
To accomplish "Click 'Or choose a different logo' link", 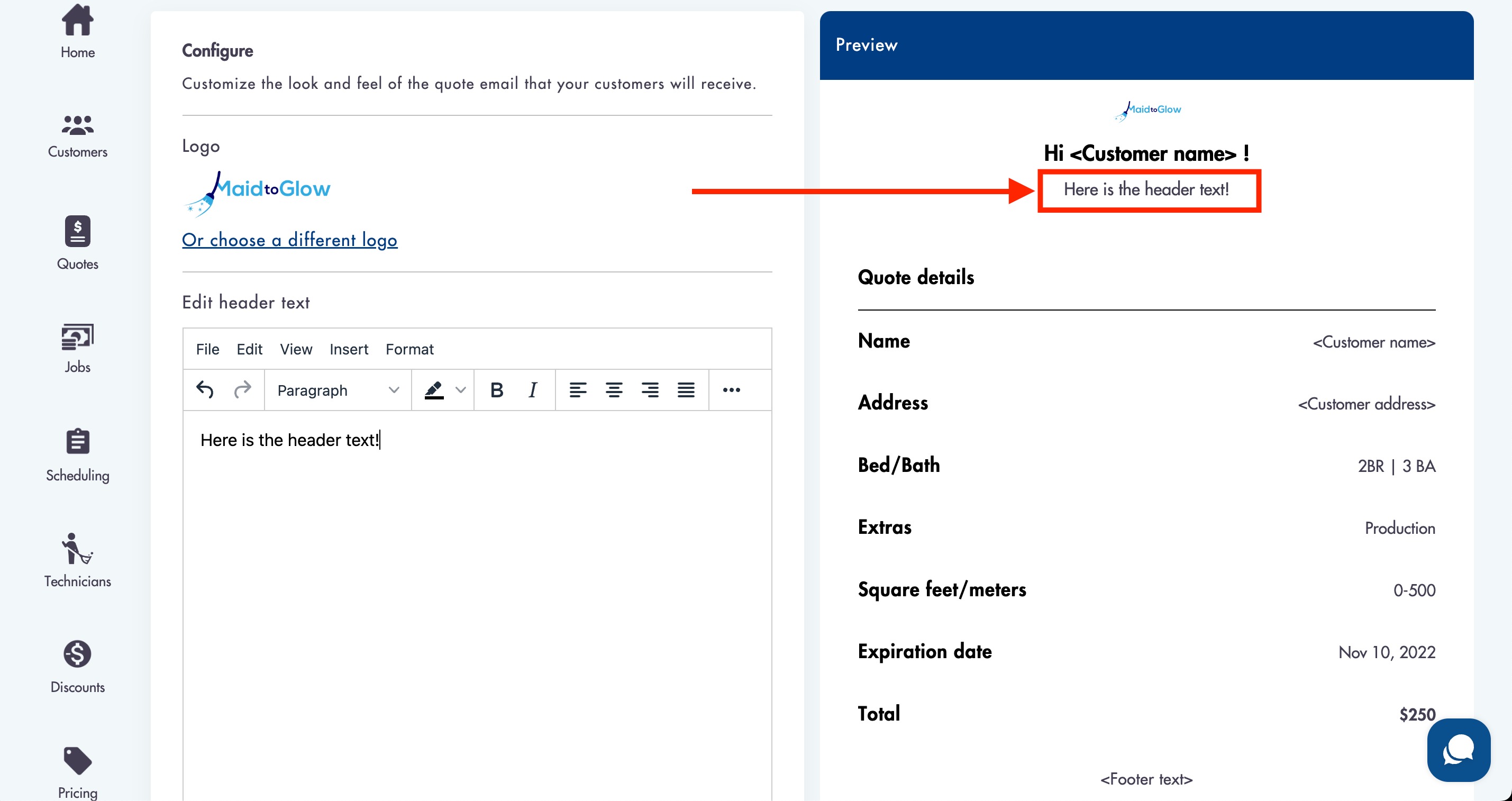I will [289, 240].
